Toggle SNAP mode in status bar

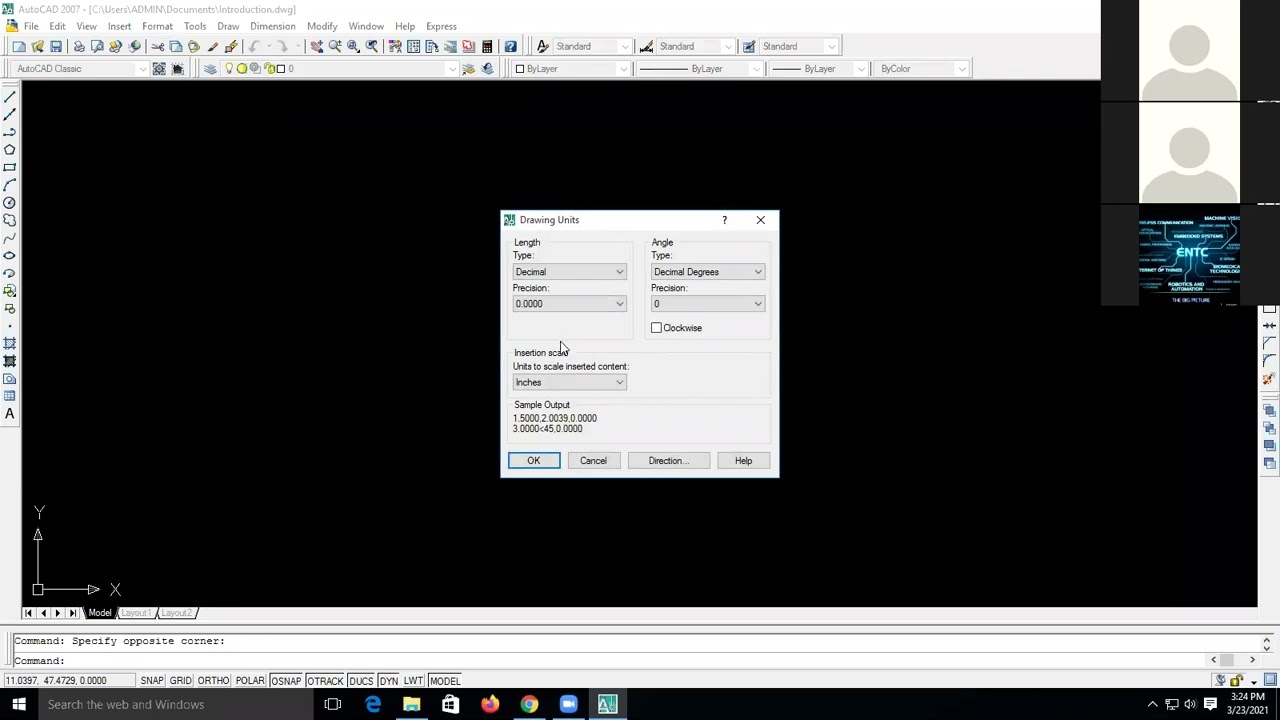point(152,681)
